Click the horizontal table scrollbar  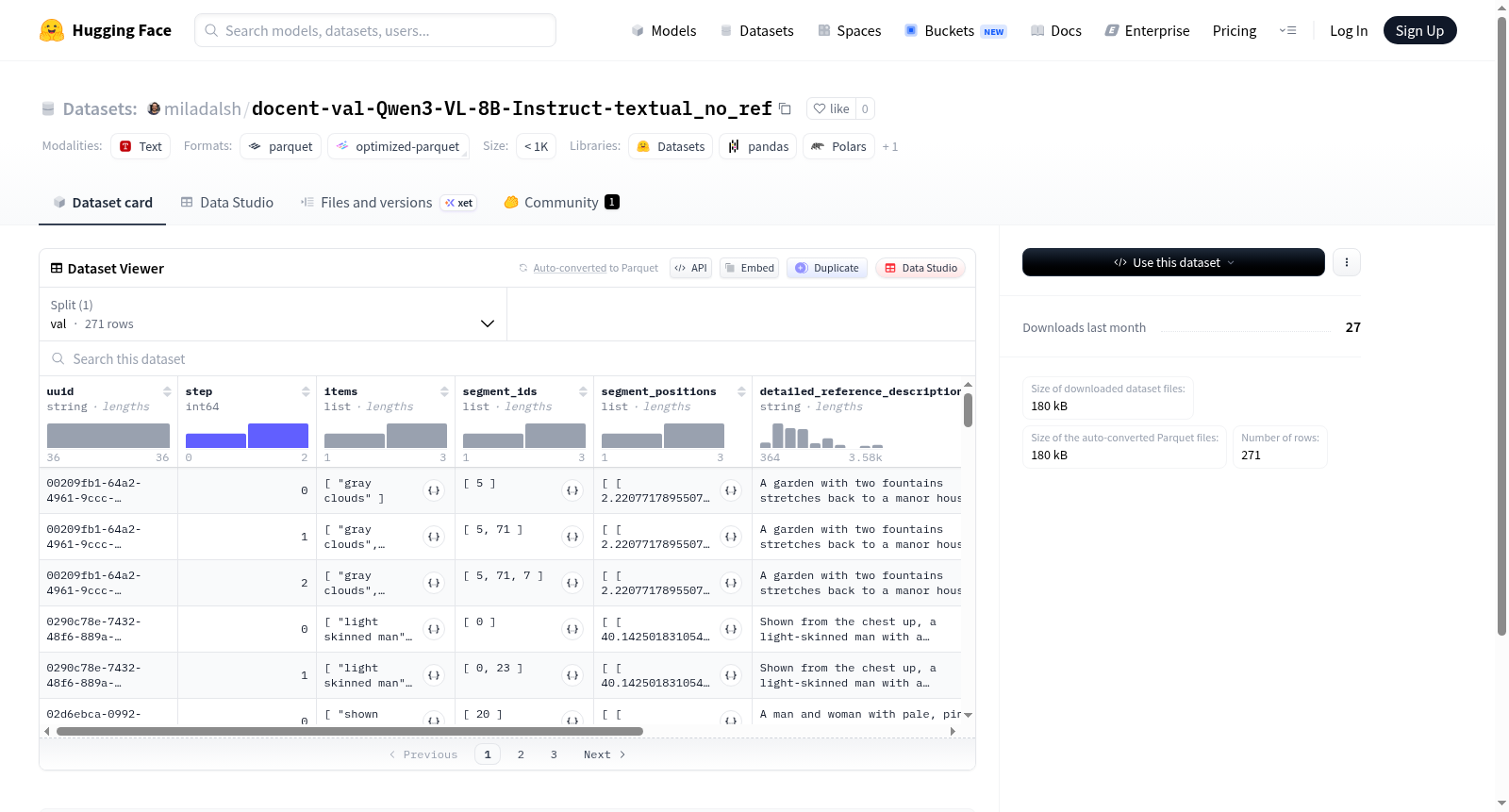point(350,731)
